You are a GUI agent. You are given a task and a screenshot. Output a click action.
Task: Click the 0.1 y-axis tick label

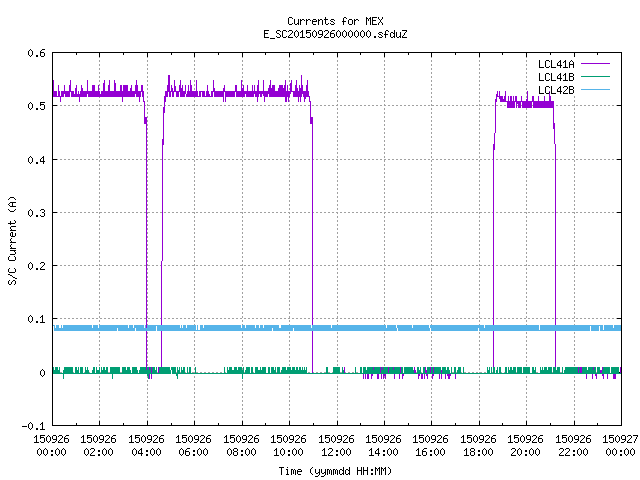point(36,319)
